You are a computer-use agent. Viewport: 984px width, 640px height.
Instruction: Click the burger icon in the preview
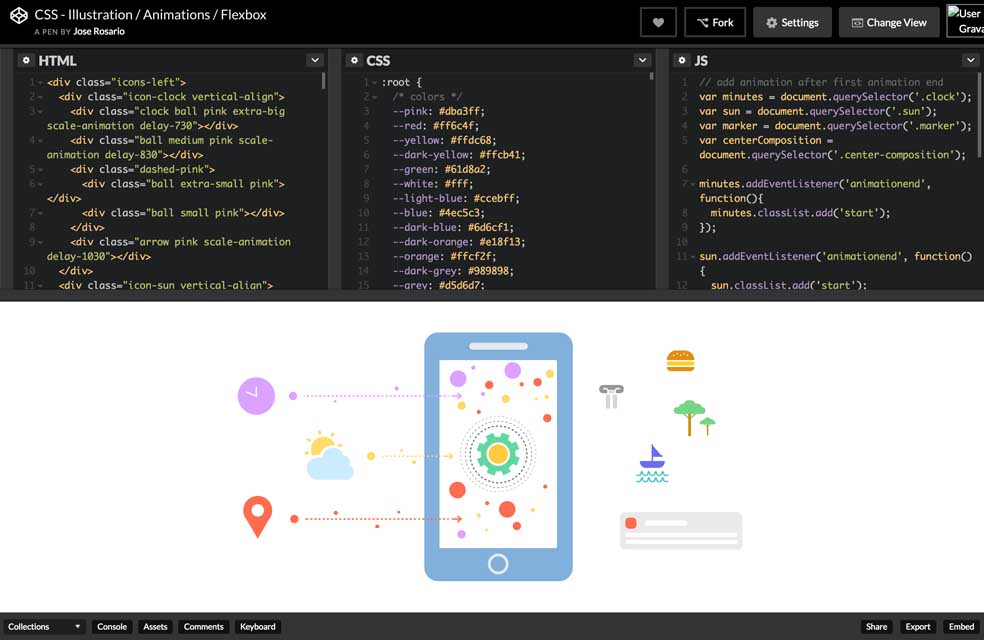(680, 361)
